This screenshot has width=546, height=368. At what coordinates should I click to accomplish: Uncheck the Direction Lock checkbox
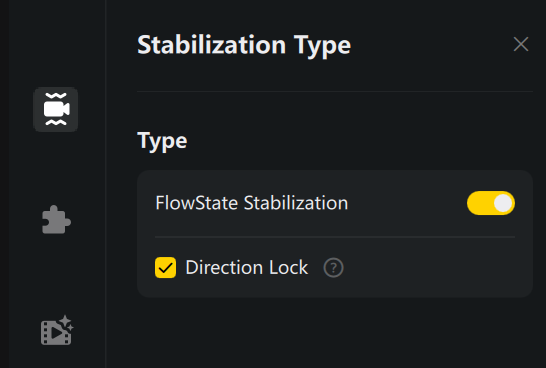[x=165, y=267]
